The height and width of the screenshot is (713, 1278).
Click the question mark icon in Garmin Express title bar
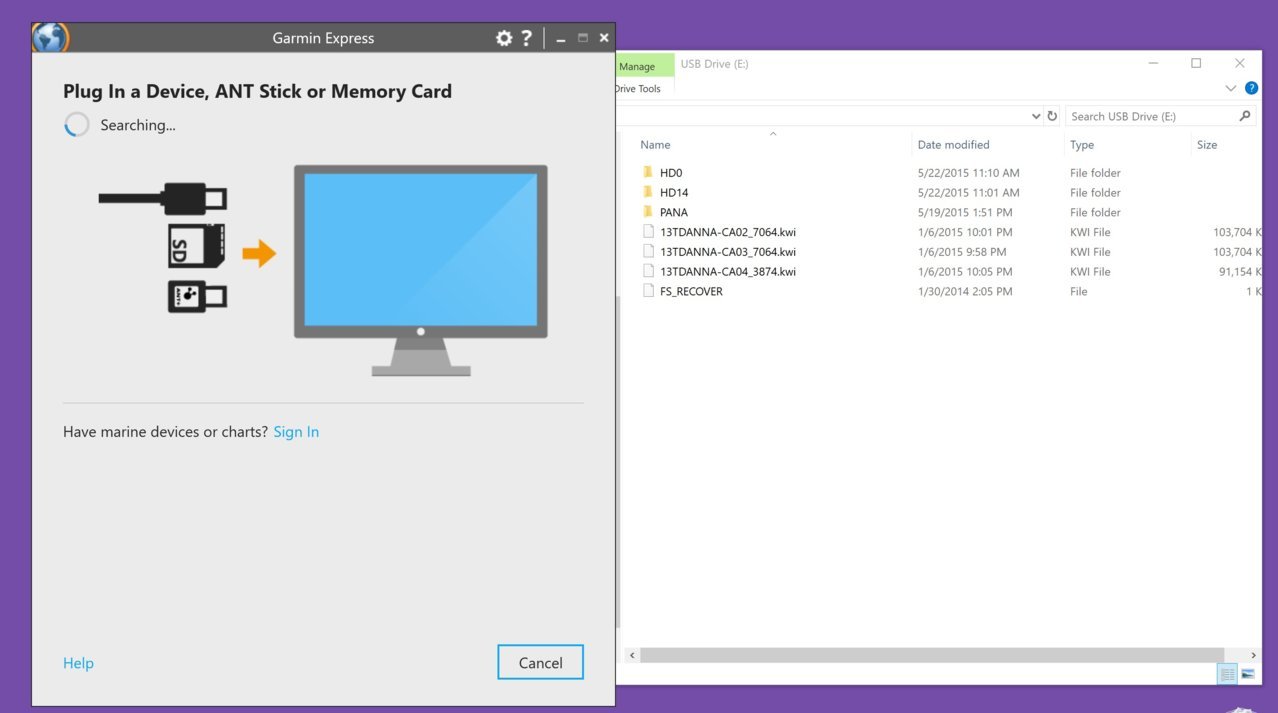click(527, 38)
